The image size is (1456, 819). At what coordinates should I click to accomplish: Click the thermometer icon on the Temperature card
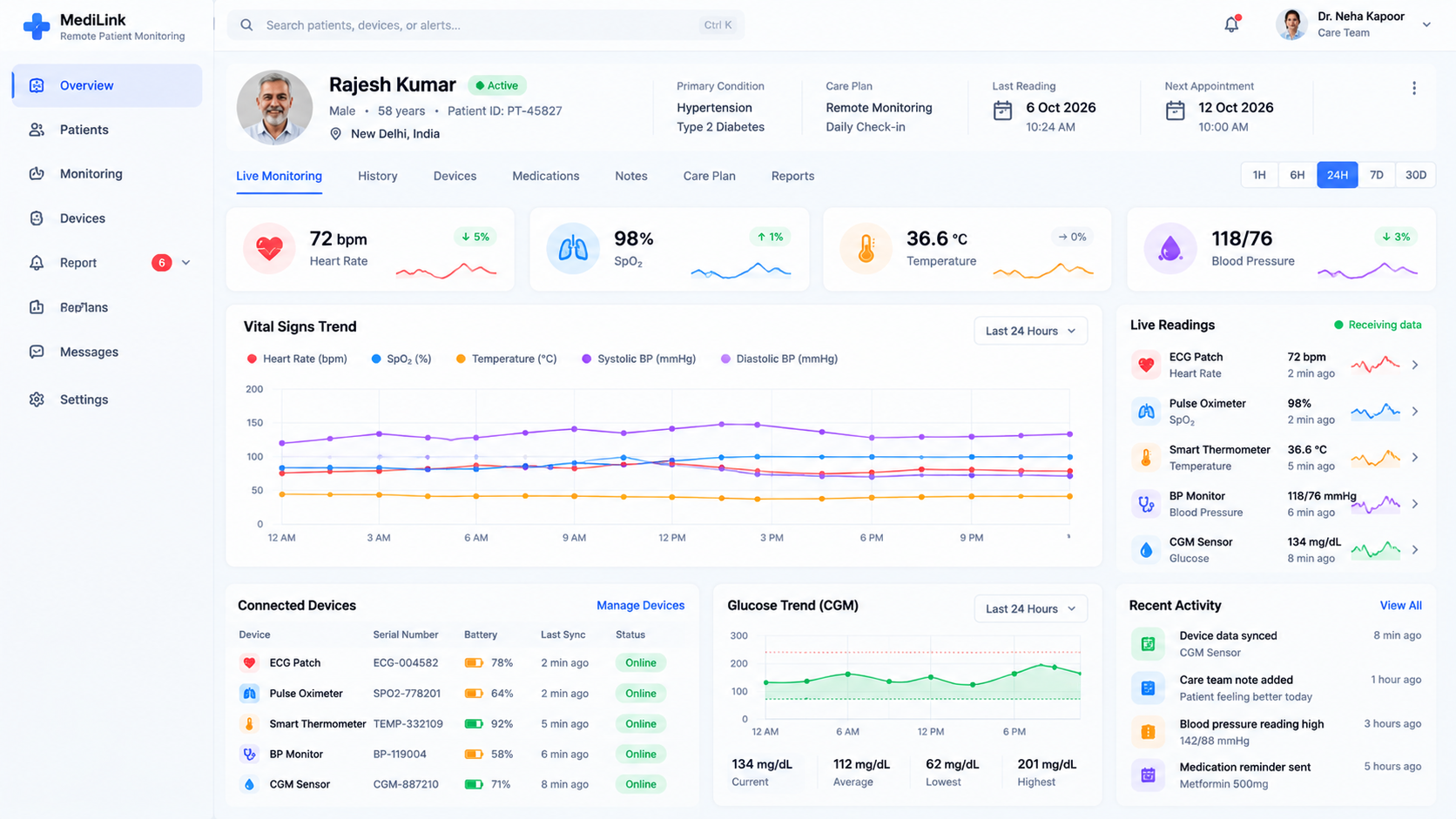866,249
